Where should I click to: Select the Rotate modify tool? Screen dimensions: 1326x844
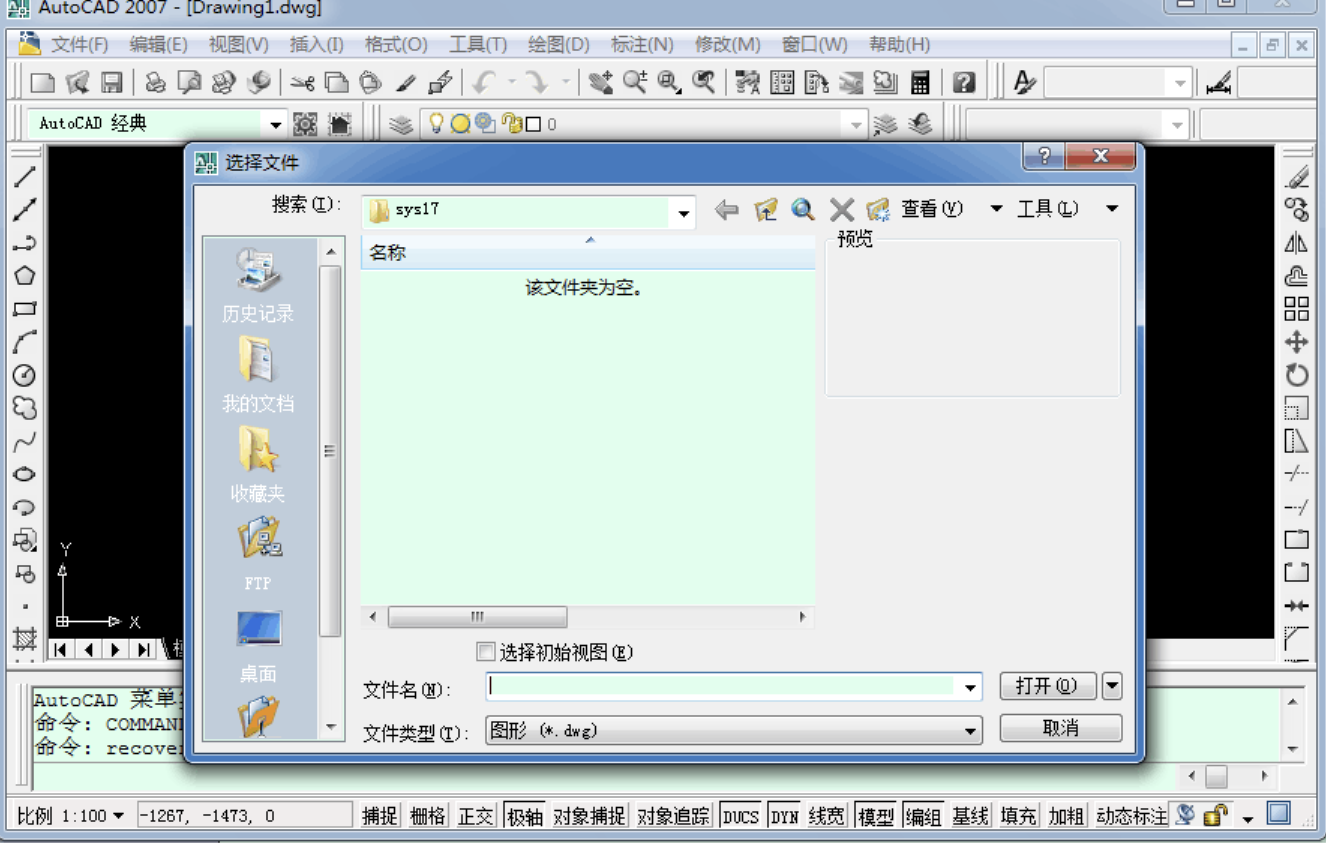click(1296, 375)
